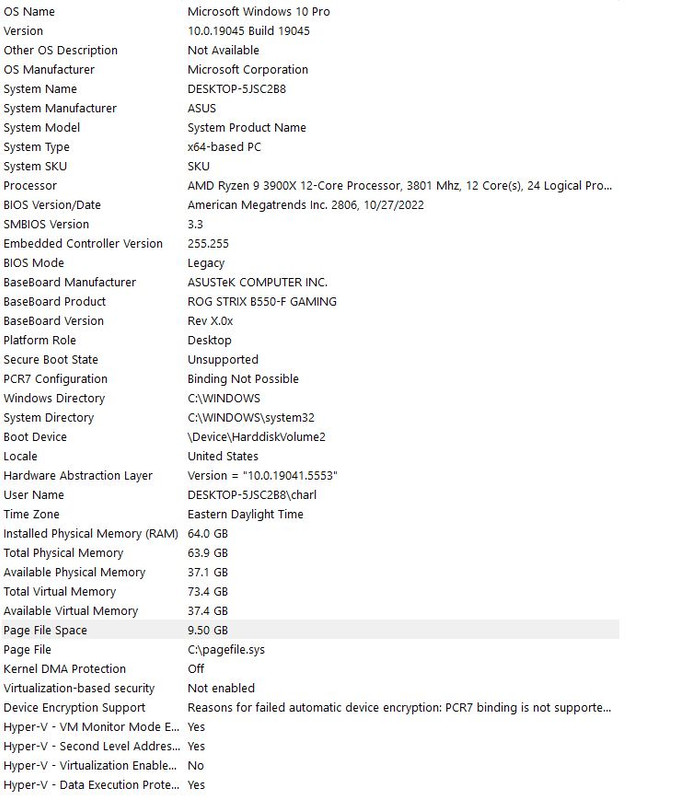Select the System SKU row
Viewport: 680px width, 800px height.
coord(310,166)
